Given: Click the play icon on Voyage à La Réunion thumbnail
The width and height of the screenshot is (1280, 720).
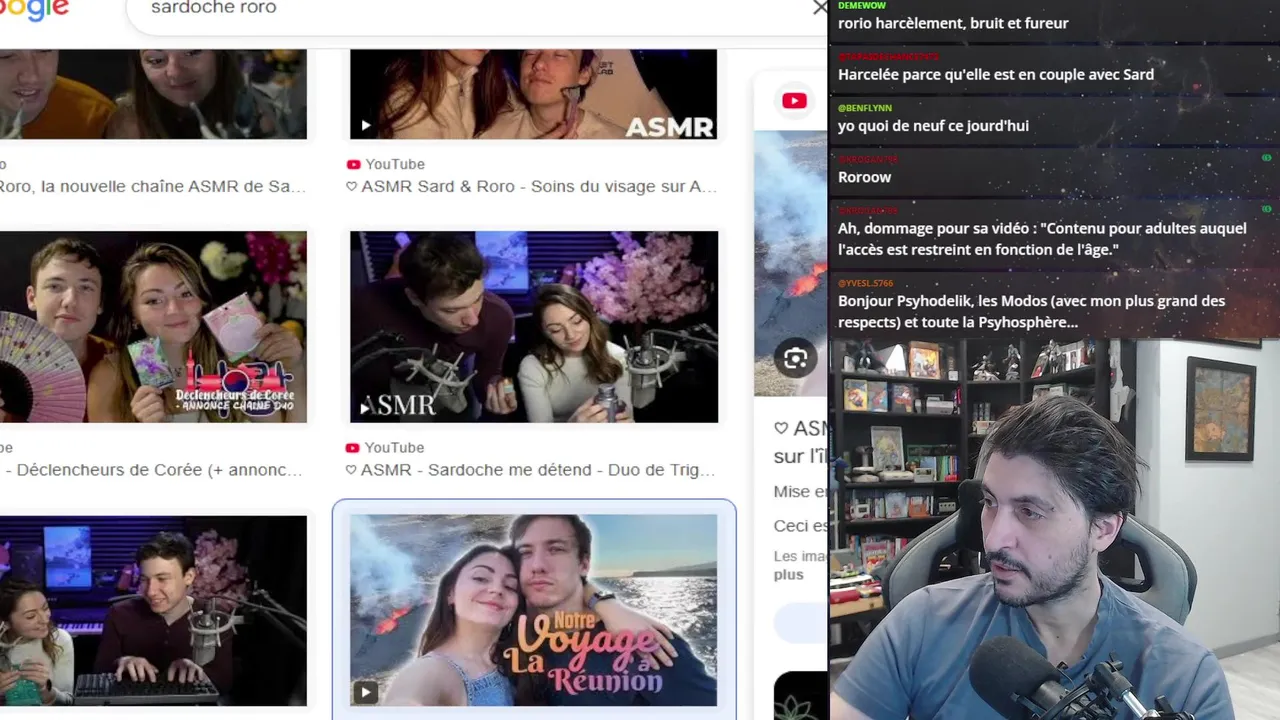Looking at the screenshot, I should [x=365, y=691].
